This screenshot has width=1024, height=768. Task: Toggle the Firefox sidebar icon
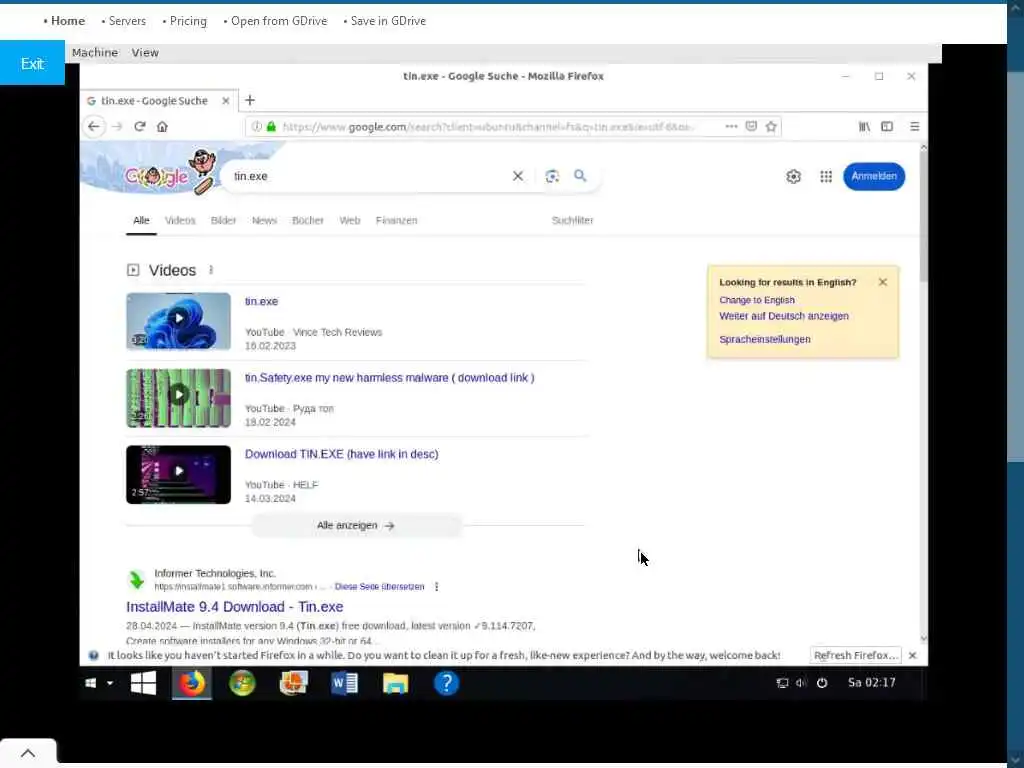tap(887, 127)
